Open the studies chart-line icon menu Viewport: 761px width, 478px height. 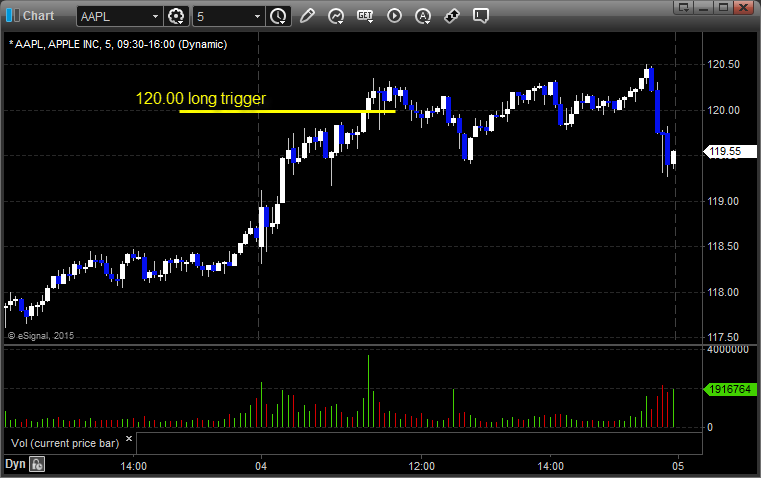[x=336, y=16]
